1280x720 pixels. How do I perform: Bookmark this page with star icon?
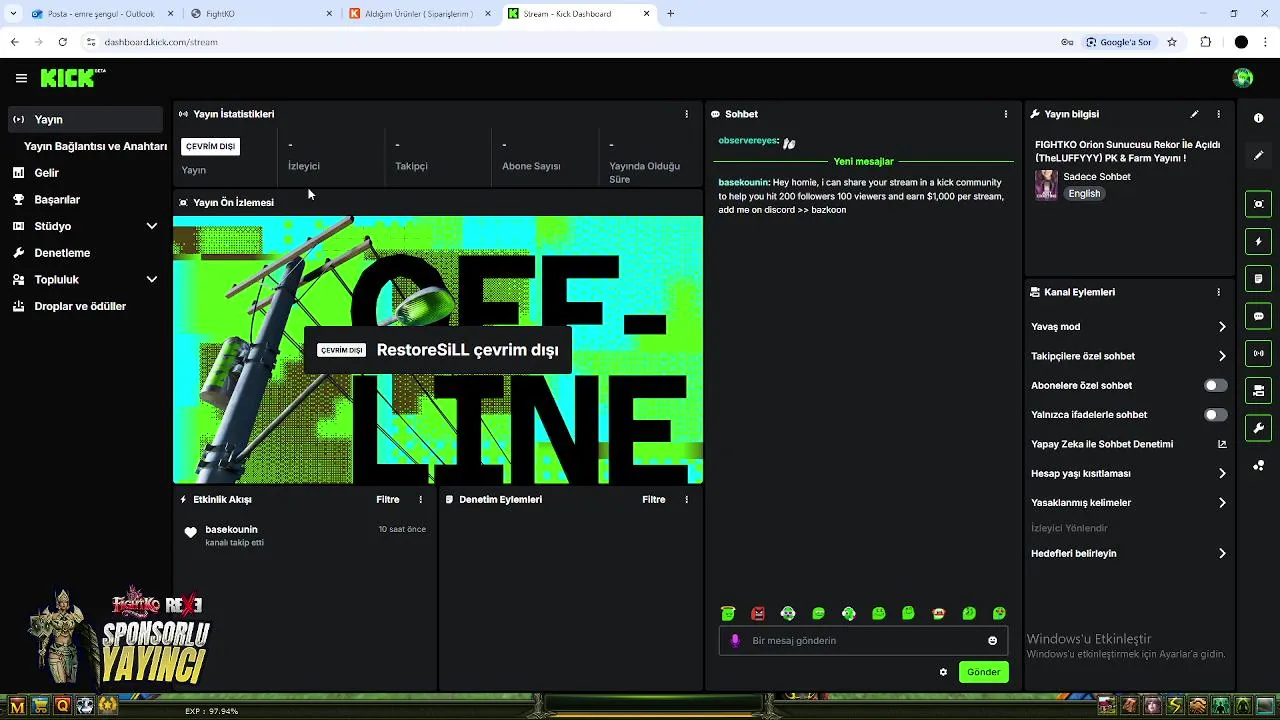coord(1172,42)
